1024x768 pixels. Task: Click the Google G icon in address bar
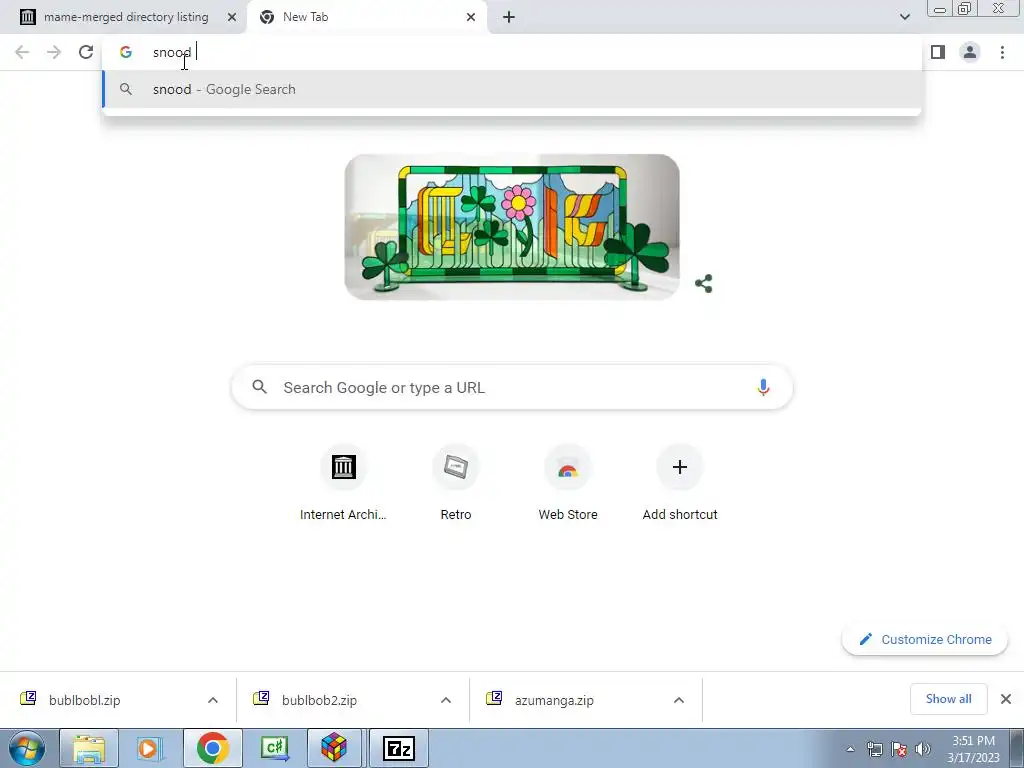pos(126,52)
